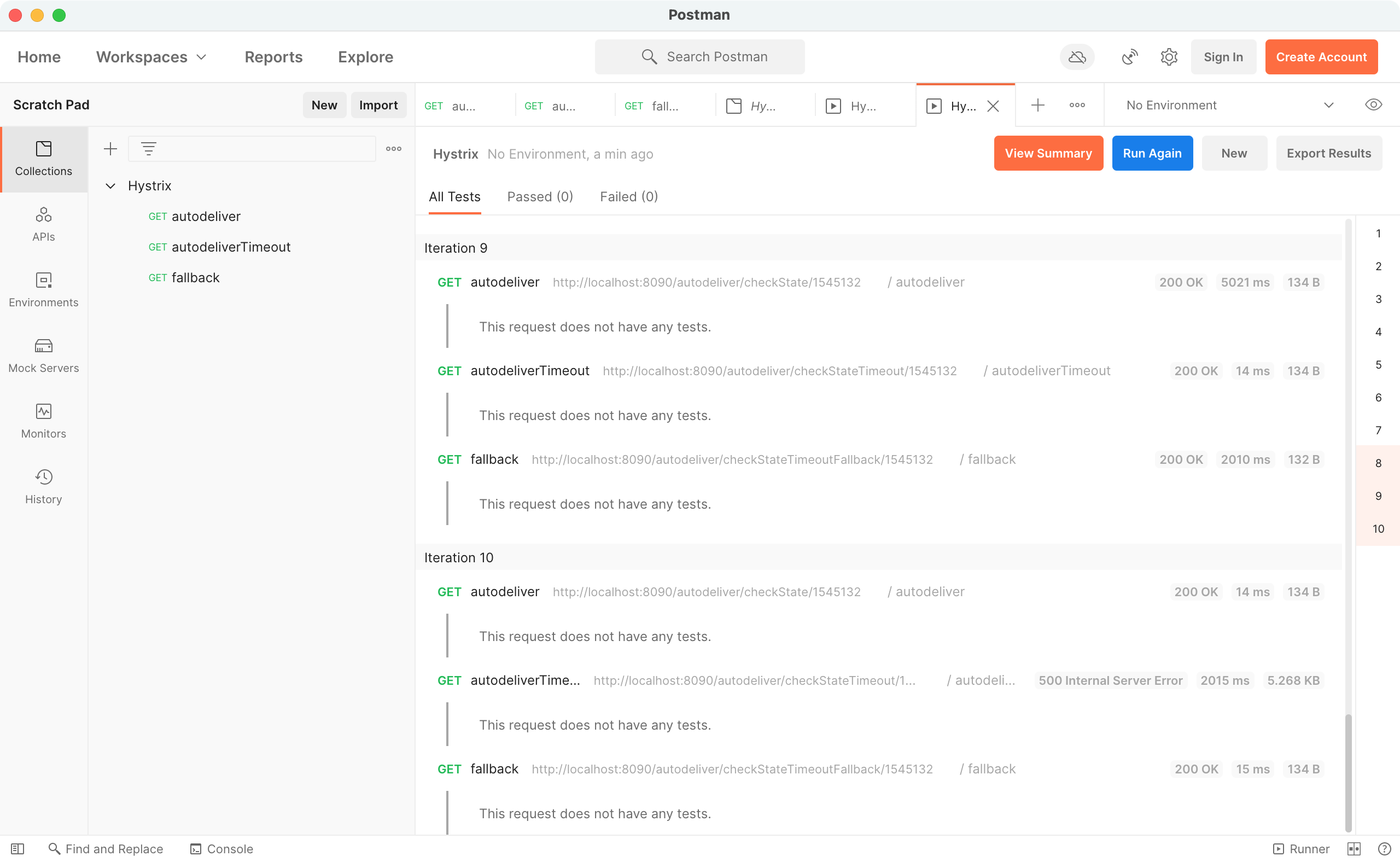The width and height of the screenshot is (1400, 862).
Task: Toggle two-pane view in status bar
Action: tap(1354, 849)
